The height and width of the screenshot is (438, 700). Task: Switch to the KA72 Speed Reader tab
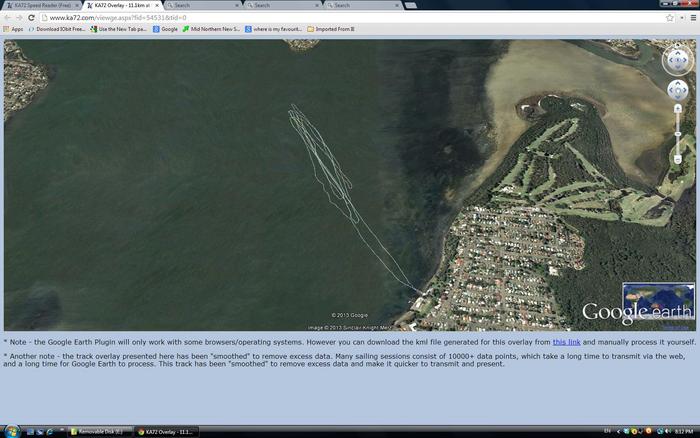40,5
